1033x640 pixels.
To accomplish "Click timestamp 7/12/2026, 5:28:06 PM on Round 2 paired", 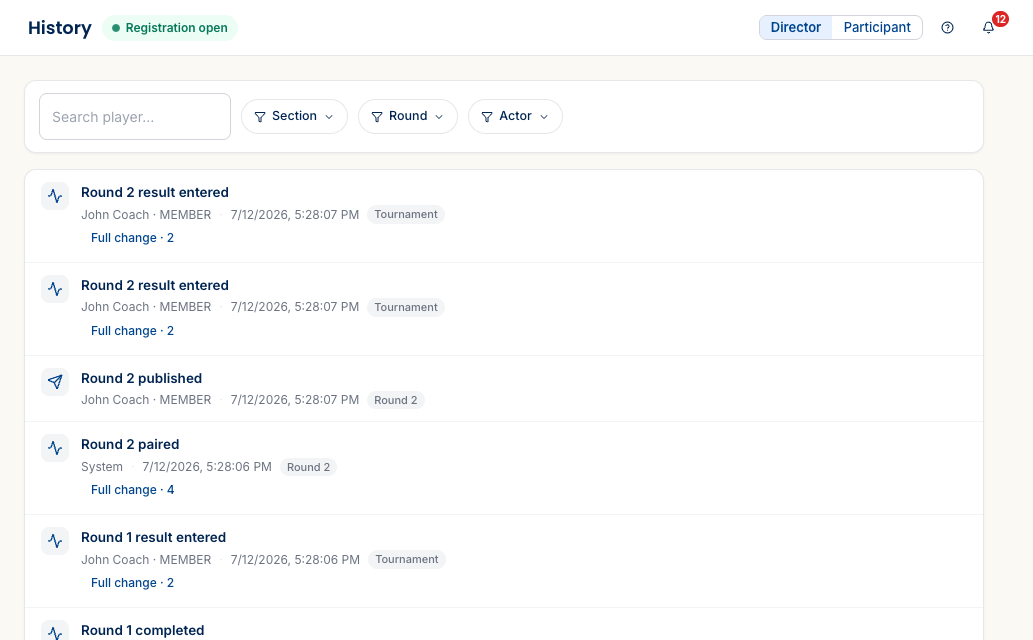I will coord(207,467).
